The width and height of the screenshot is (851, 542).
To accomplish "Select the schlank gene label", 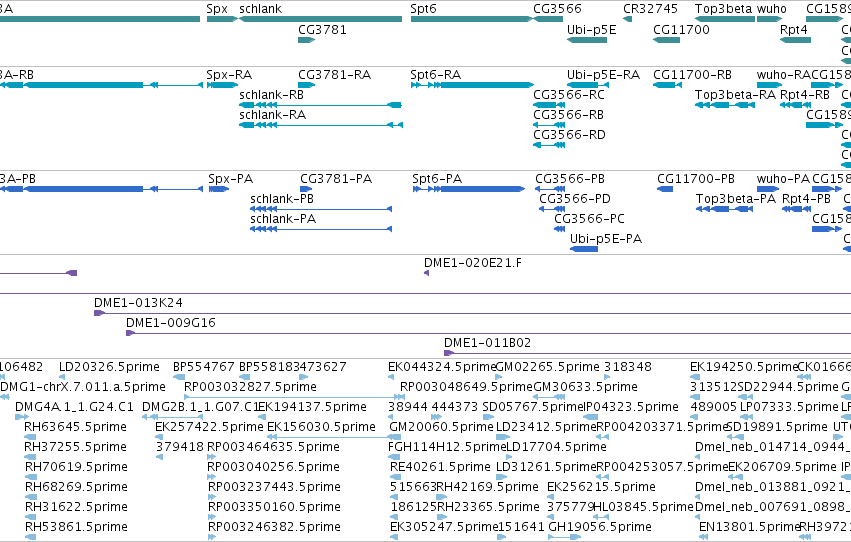I will [x=261, y=9].
